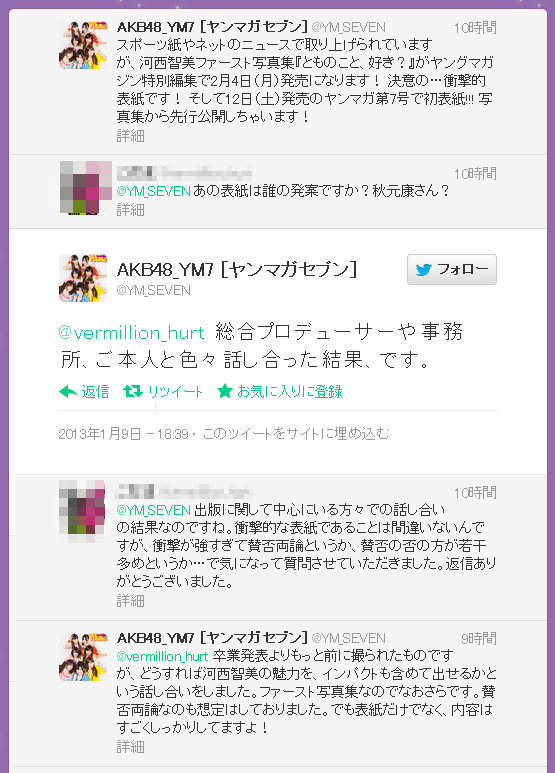555x773 pixels.
Task: Click the このツイートをサイトに埋め込む link
Action: (x=296, y=434)
